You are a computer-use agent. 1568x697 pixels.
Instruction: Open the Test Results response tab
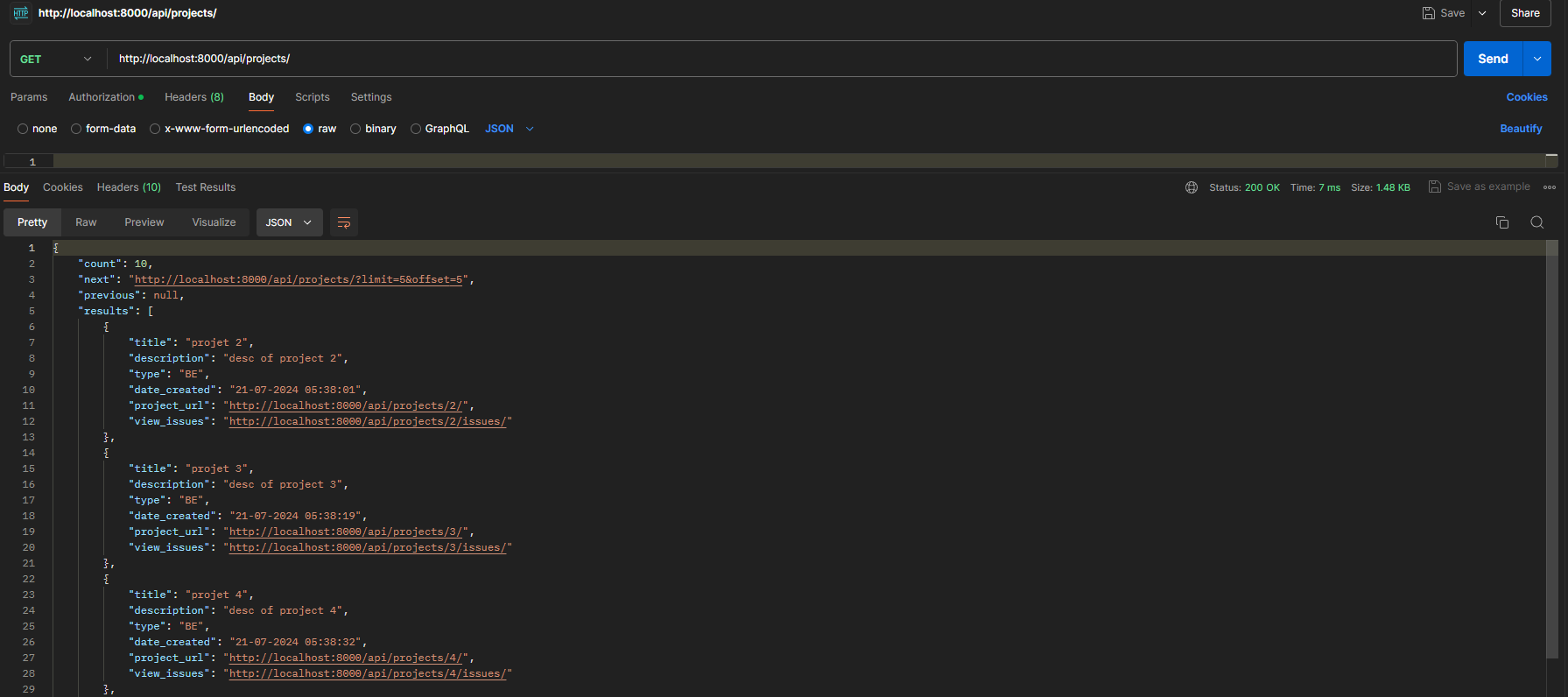tap(205, 187)
